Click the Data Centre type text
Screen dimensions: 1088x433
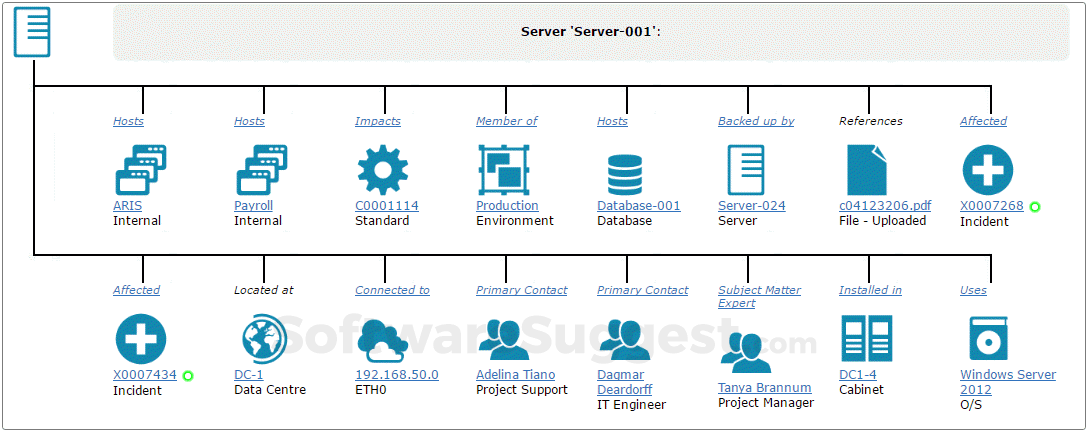click(270, 390)
